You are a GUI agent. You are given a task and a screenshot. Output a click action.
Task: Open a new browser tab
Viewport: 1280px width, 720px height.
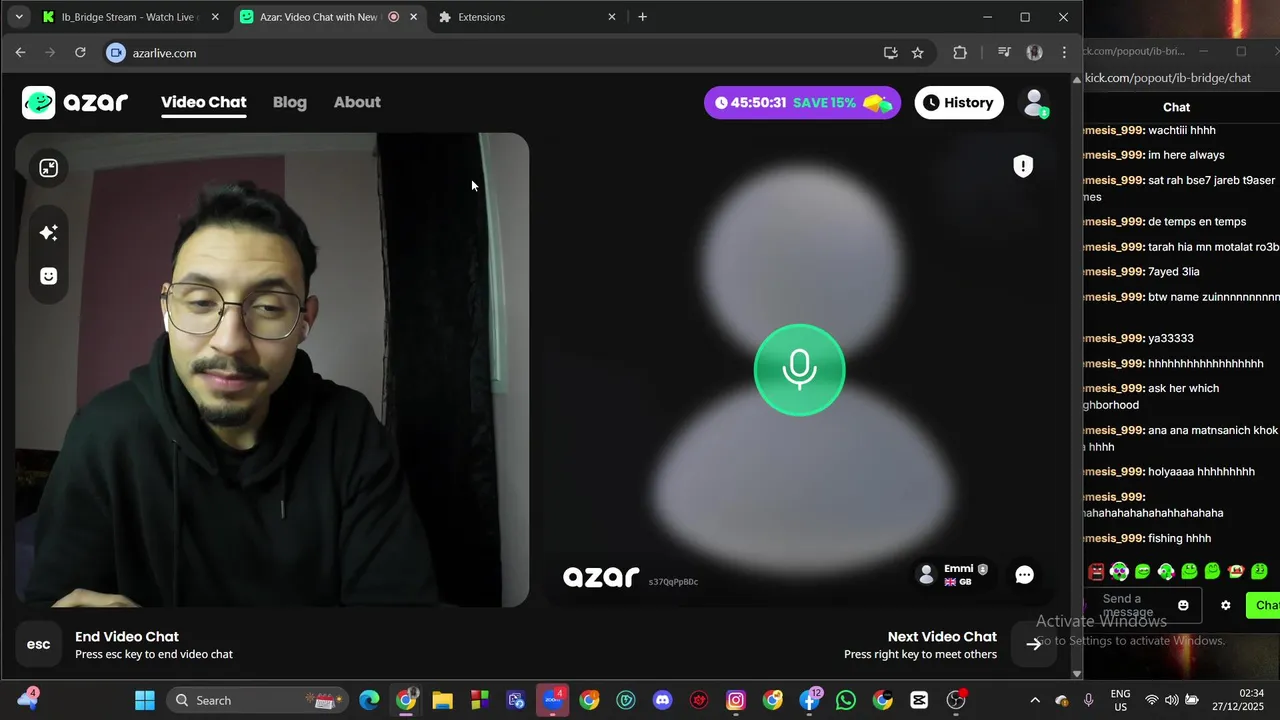642,17
